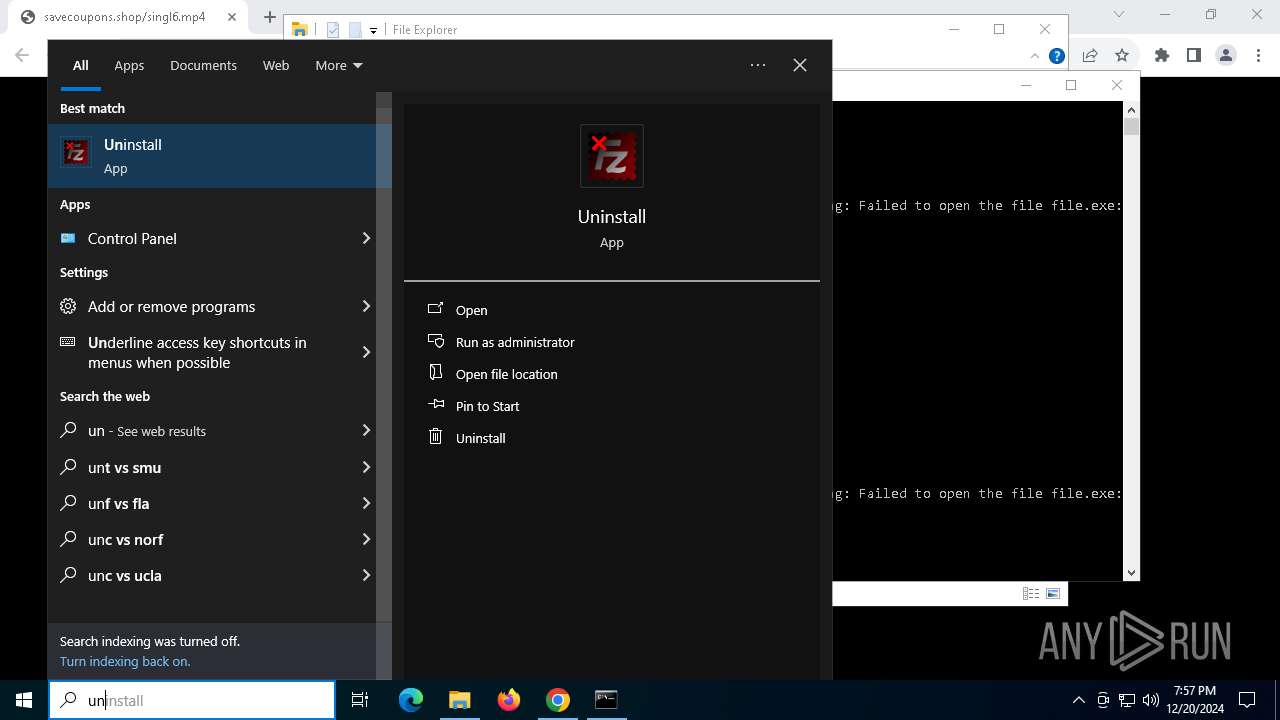Expand Underline access key shortcuts arrow

pos(366,352)
